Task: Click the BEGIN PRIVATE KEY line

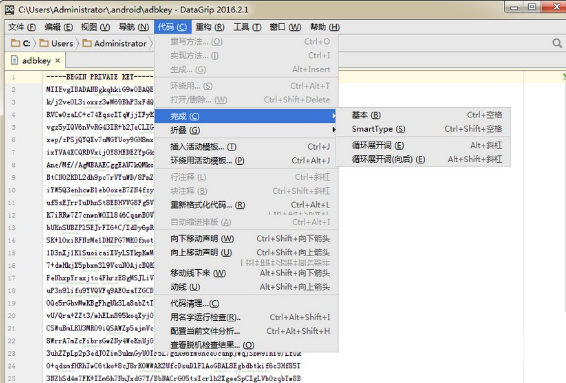Action: (100, 77)
